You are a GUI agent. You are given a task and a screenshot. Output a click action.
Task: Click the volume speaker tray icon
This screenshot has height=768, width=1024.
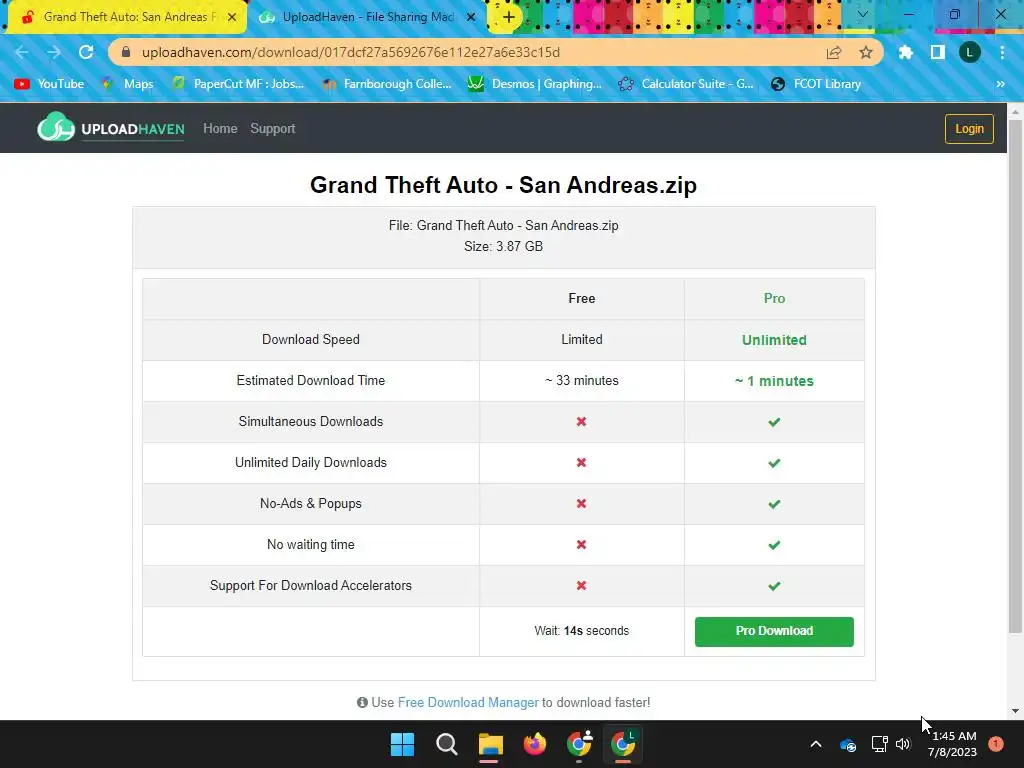tap(903, 744)
